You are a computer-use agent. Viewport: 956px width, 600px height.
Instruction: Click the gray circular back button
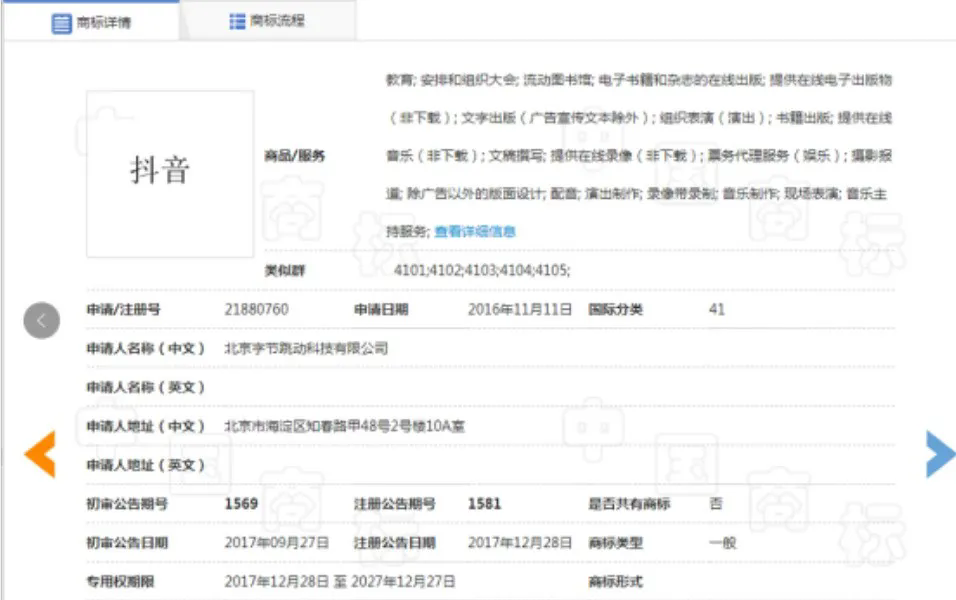point(41,320)
